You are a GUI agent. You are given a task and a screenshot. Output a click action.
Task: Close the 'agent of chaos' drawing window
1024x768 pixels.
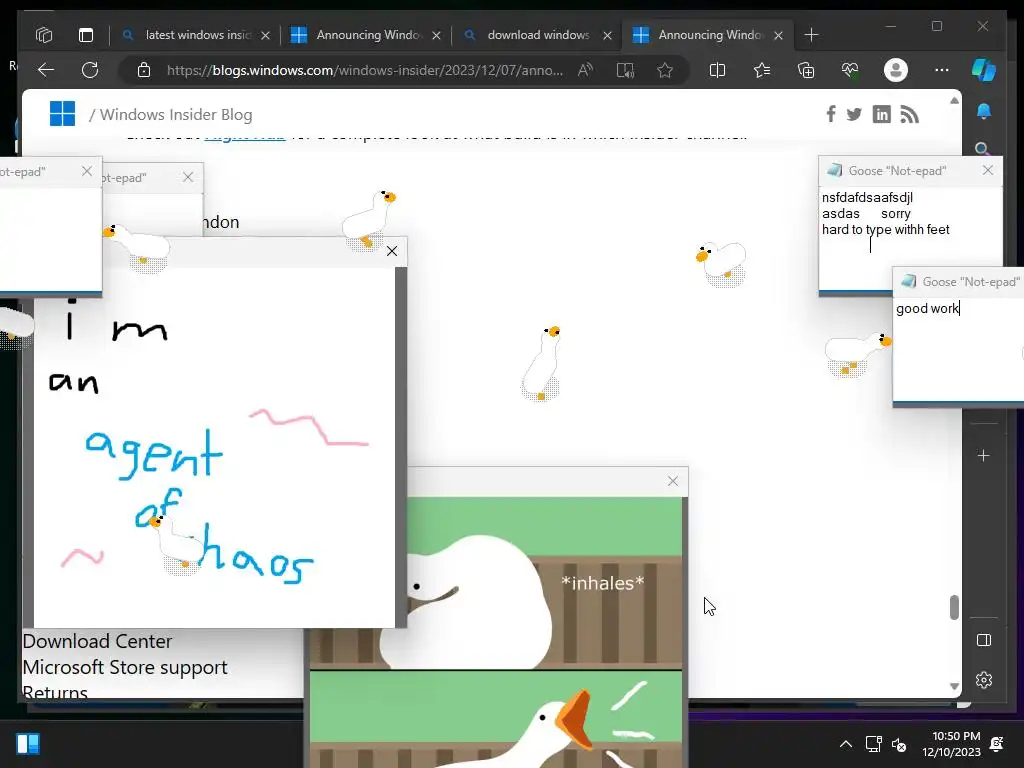point(392,251)
